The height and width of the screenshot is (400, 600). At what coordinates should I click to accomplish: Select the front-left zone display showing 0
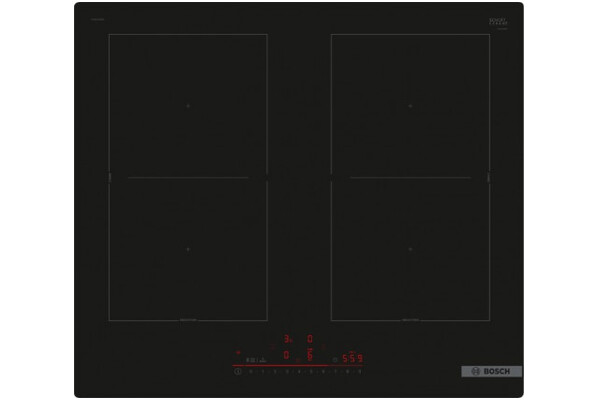point(286,355)
